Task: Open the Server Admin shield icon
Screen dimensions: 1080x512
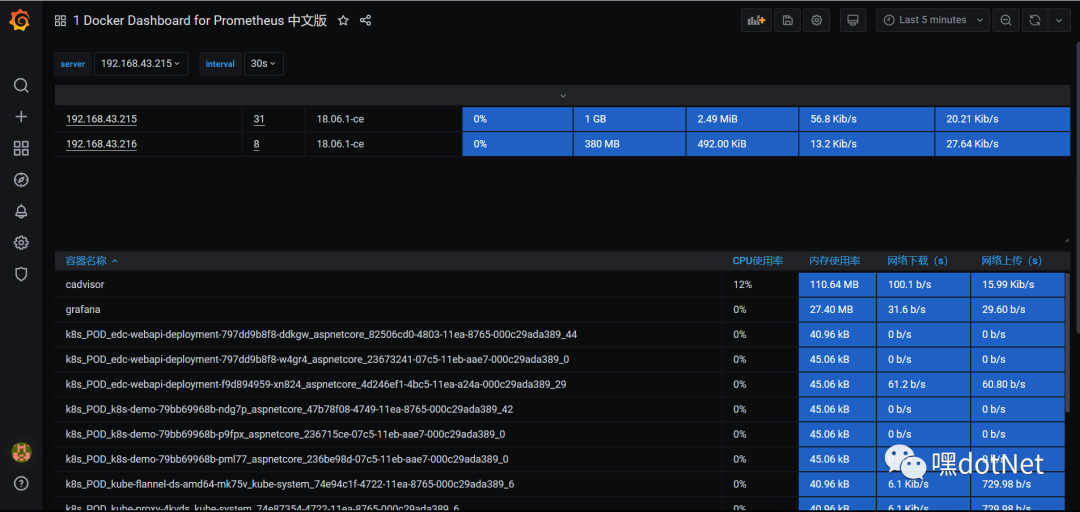Action: (21, 274)
